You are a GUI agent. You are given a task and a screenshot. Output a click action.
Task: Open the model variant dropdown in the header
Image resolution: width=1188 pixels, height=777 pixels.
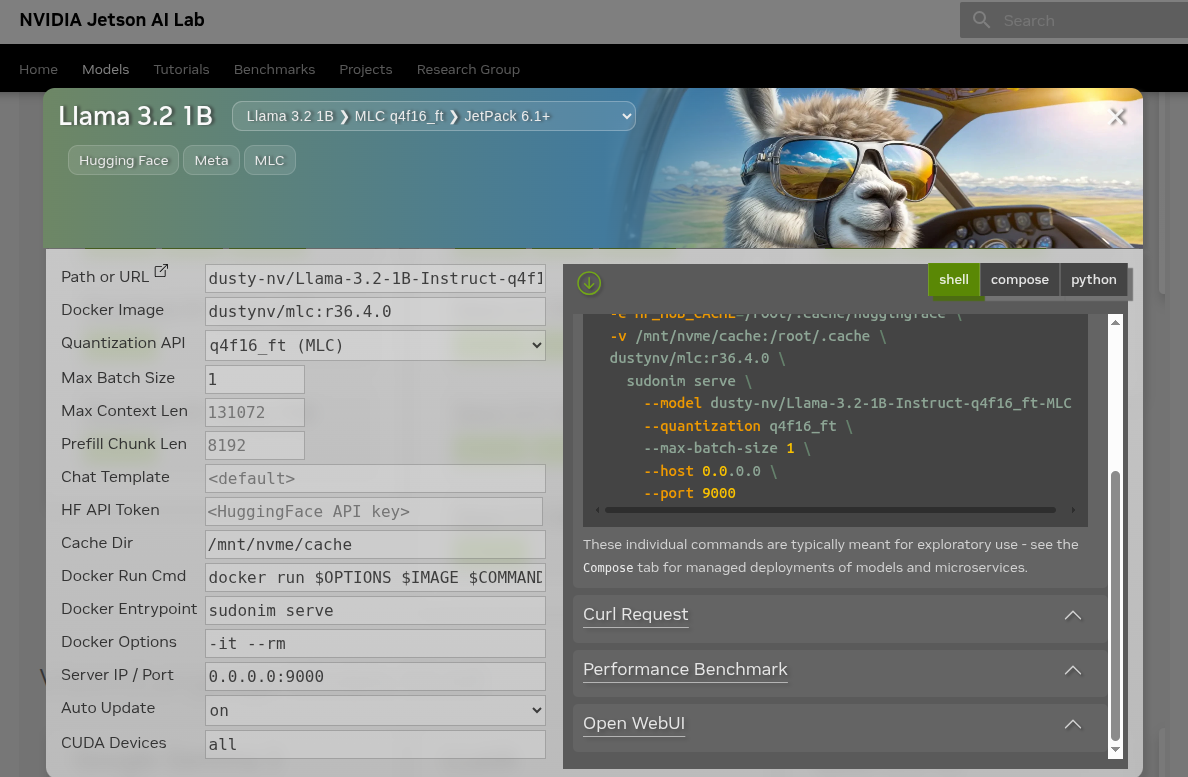click(x=433, y=116)
